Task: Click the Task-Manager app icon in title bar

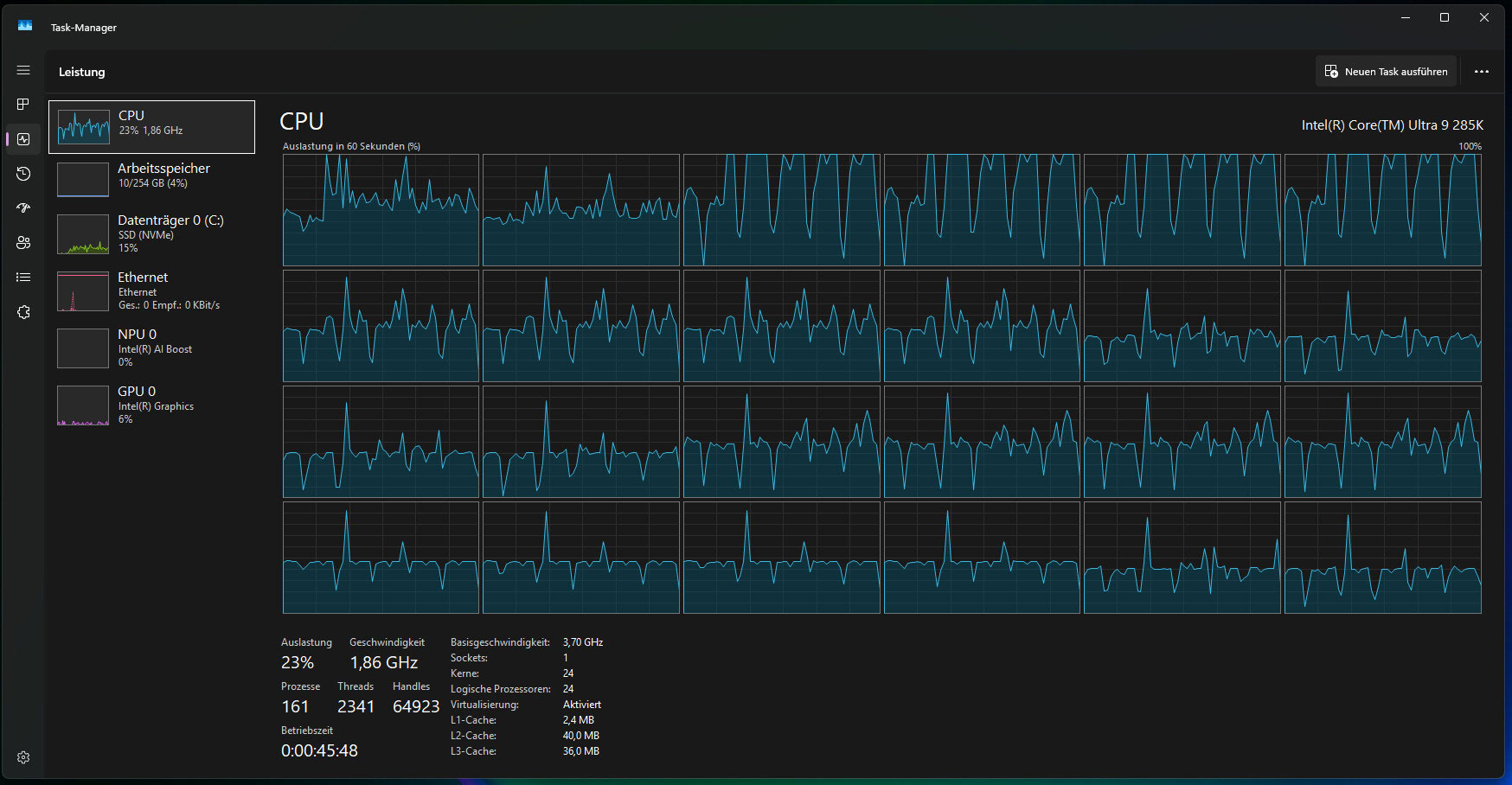Action: 25,26
